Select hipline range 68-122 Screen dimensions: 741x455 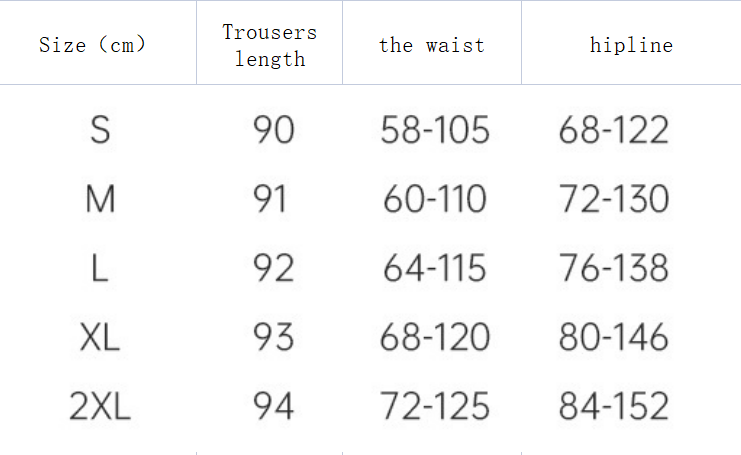pyautogui.click(x=613, y=130)
